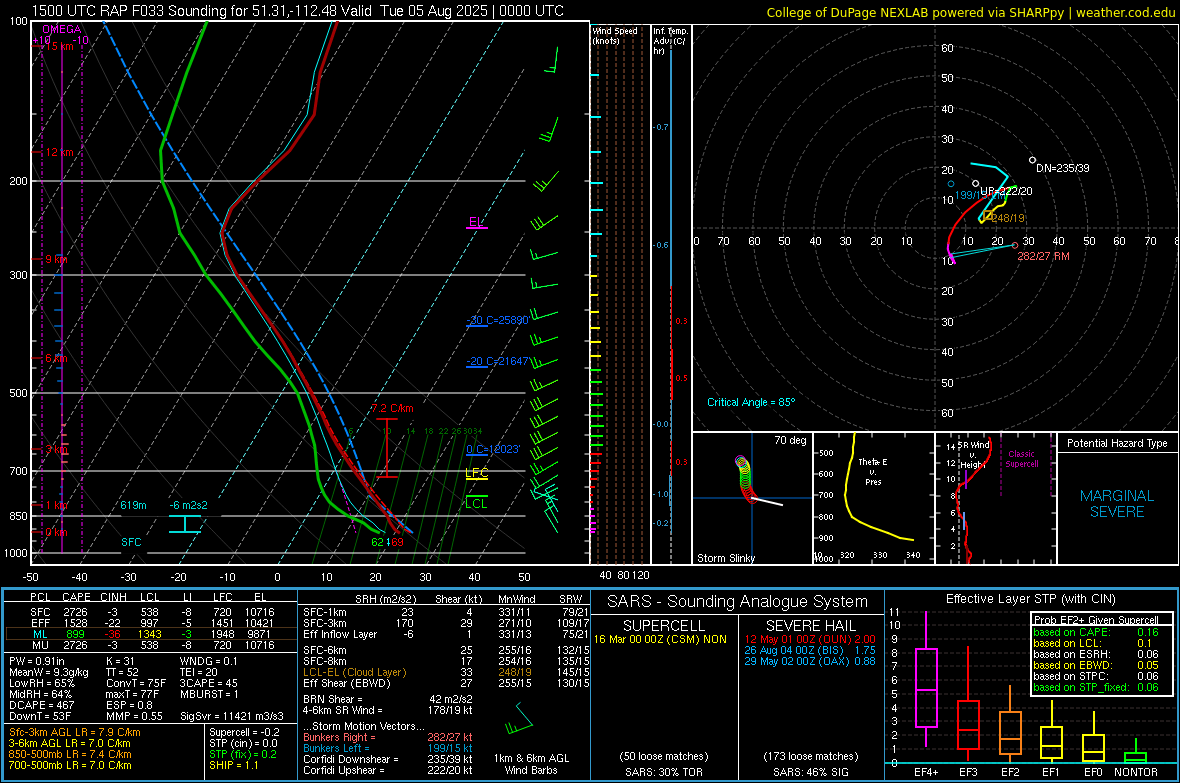Viewport: 1180px width, 783px height.
Task: Click the "MARGINAL SEVERE" hazard text
Action: pyautogui.click(x=1117, y=504)
